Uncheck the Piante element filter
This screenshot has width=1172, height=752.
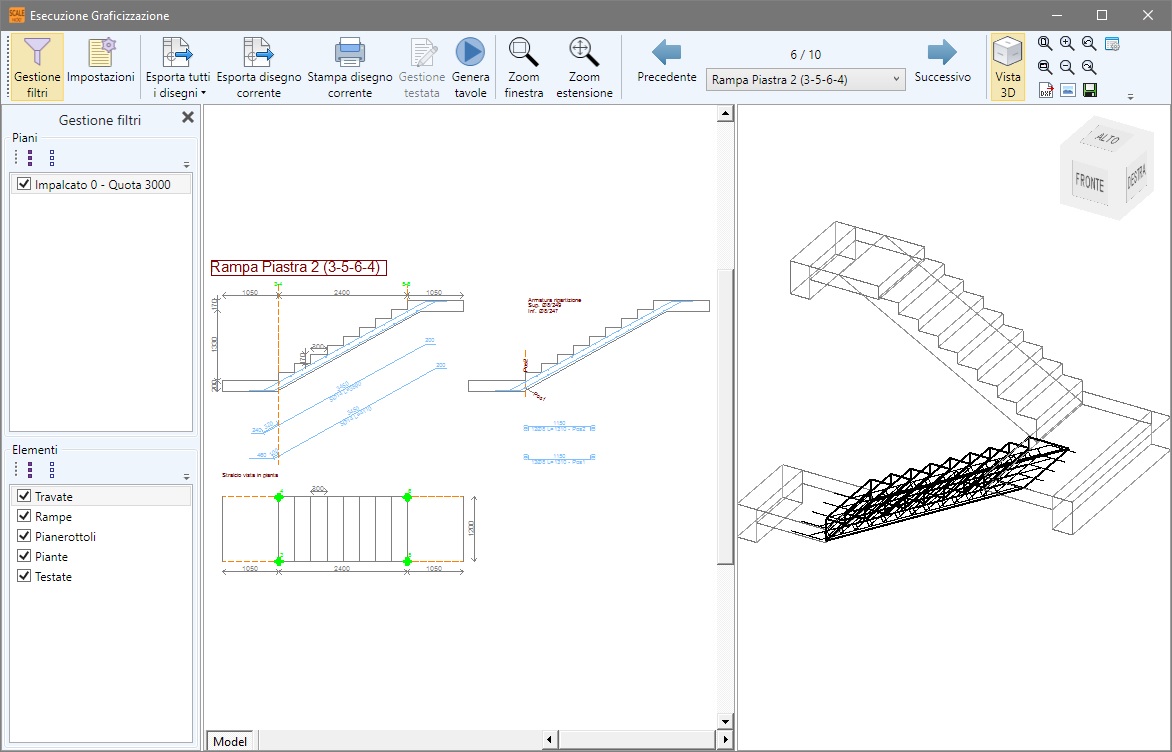(24, 556)
